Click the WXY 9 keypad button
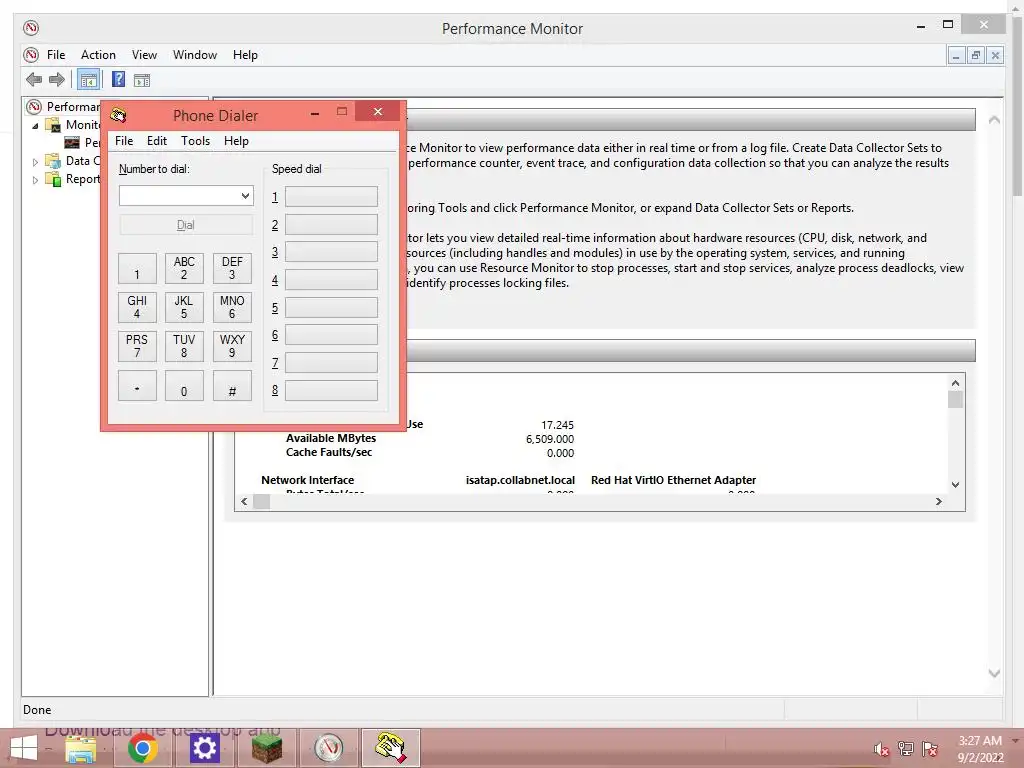1024x768 pixels. tap(232, 347)
